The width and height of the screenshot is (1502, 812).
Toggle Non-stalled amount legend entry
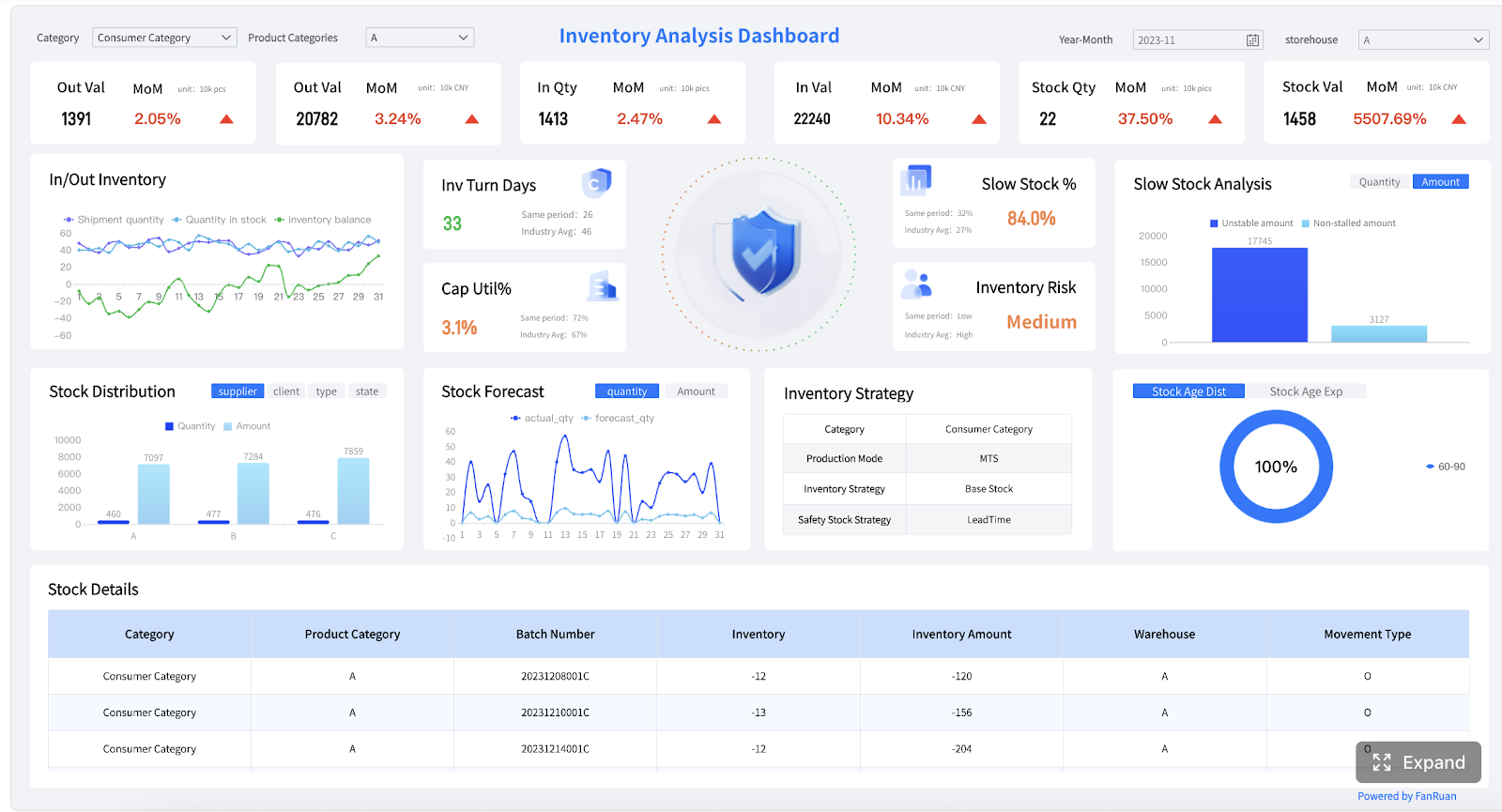[1348, 223]
